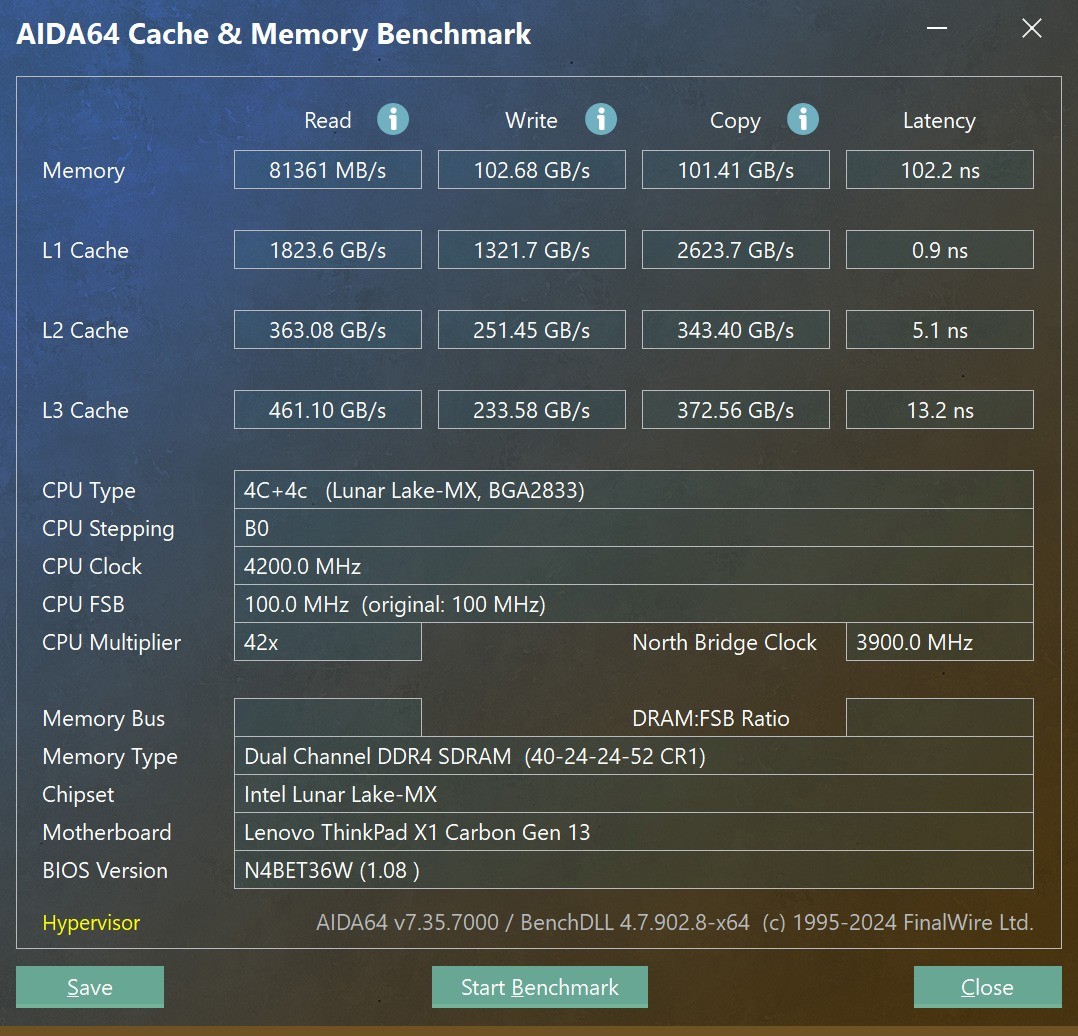Click the Memory Read result showing 81361 MB/s
The height and width of the screenshot is (1036, 1078).
(327, 169)
